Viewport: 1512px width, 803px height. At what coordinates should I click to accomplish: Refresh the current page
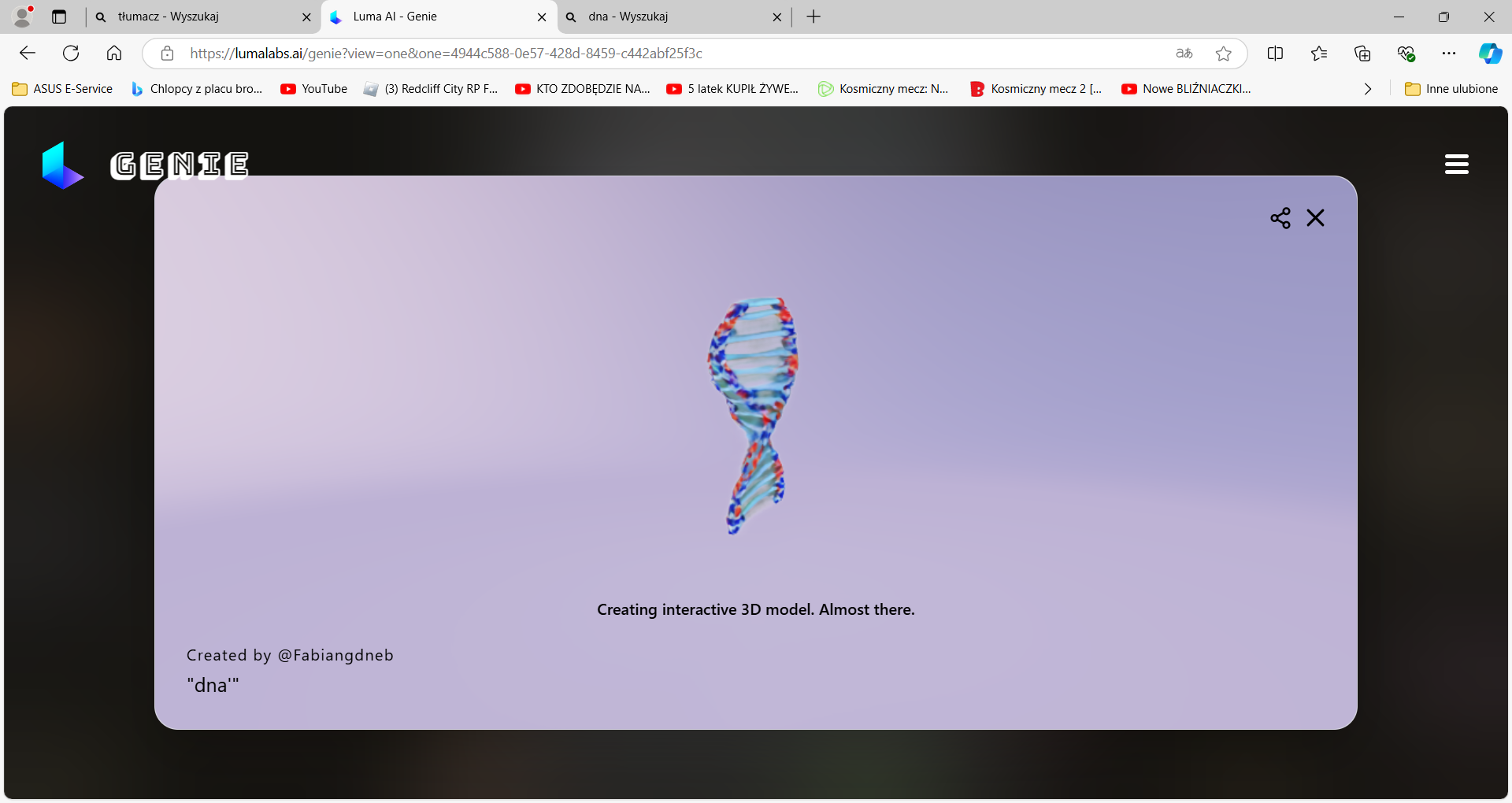71,54
